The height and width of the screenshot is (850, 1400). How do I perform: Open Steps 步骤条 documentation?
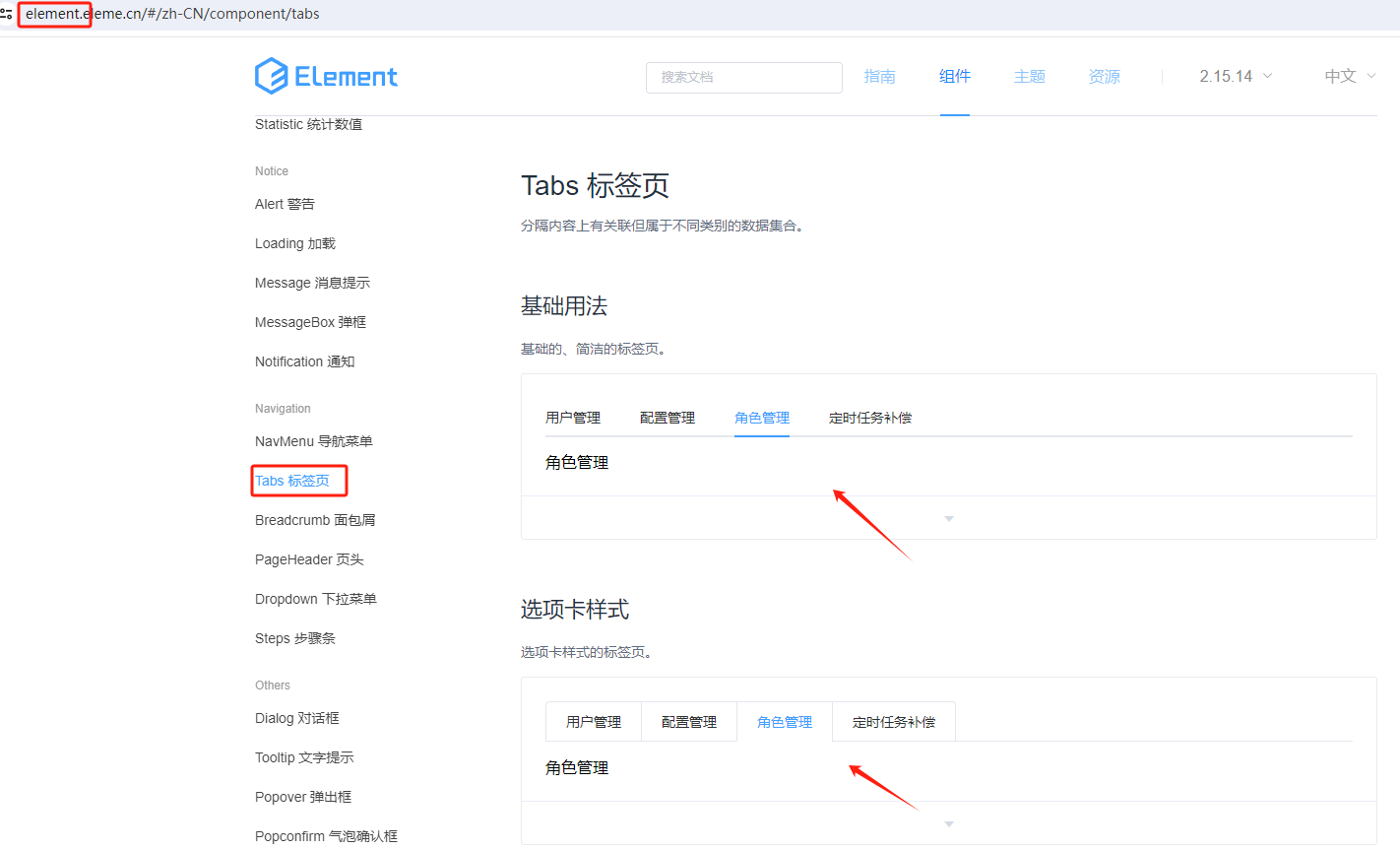[x=293, y=638]
